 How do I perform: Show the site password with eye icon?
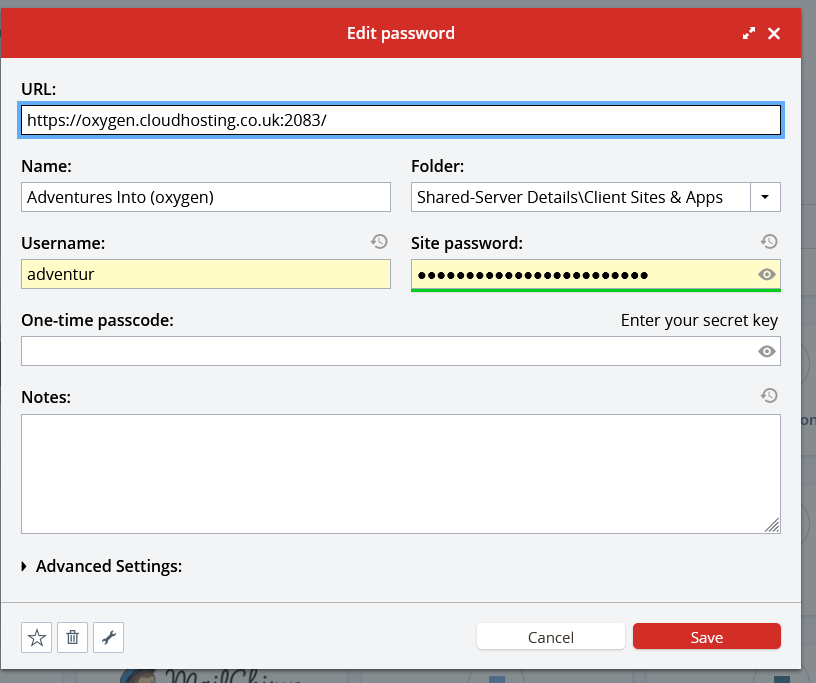767,274
